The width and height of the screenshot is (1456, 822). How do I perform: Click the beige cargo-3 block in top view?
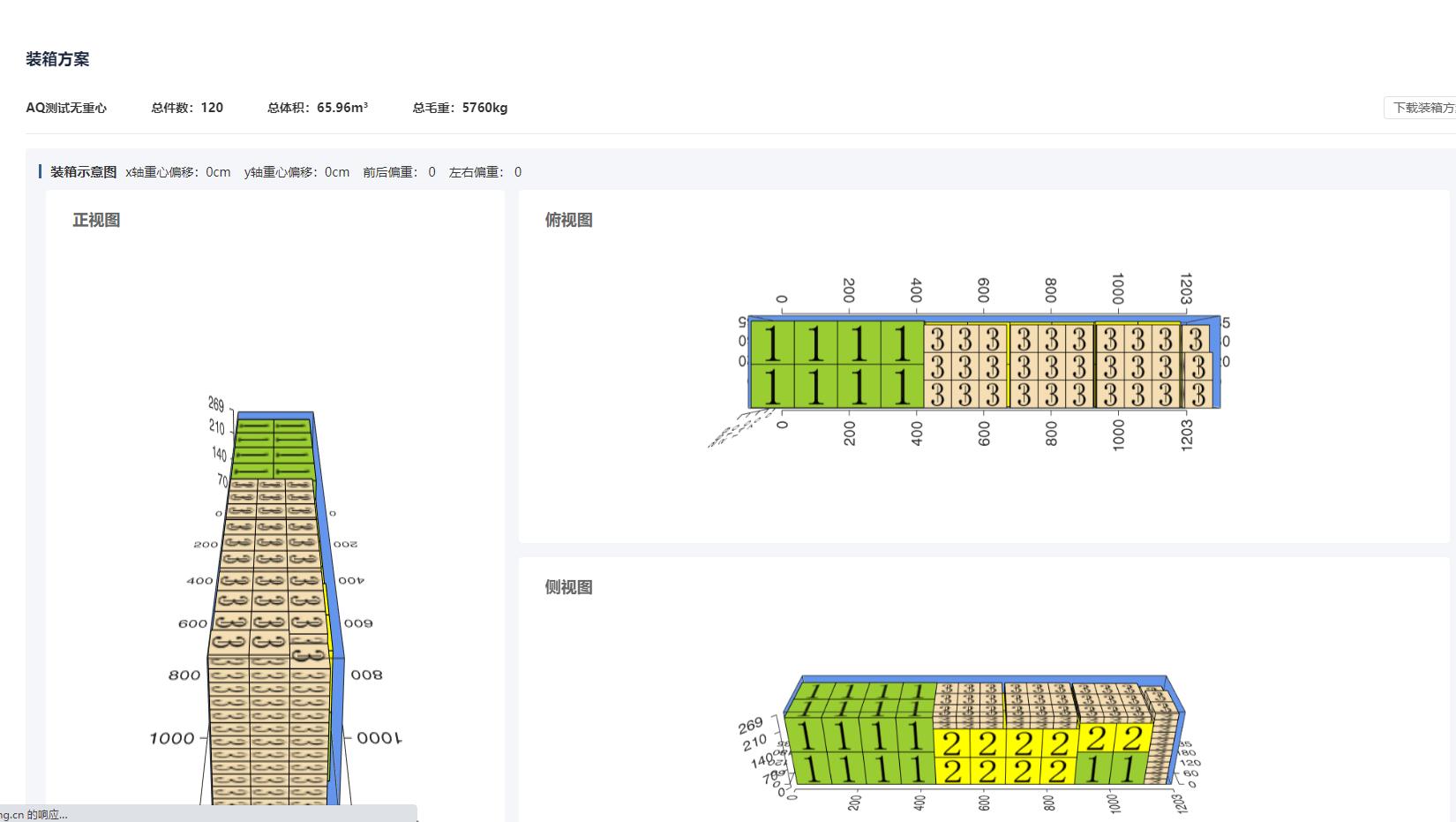coord(1050,366)
